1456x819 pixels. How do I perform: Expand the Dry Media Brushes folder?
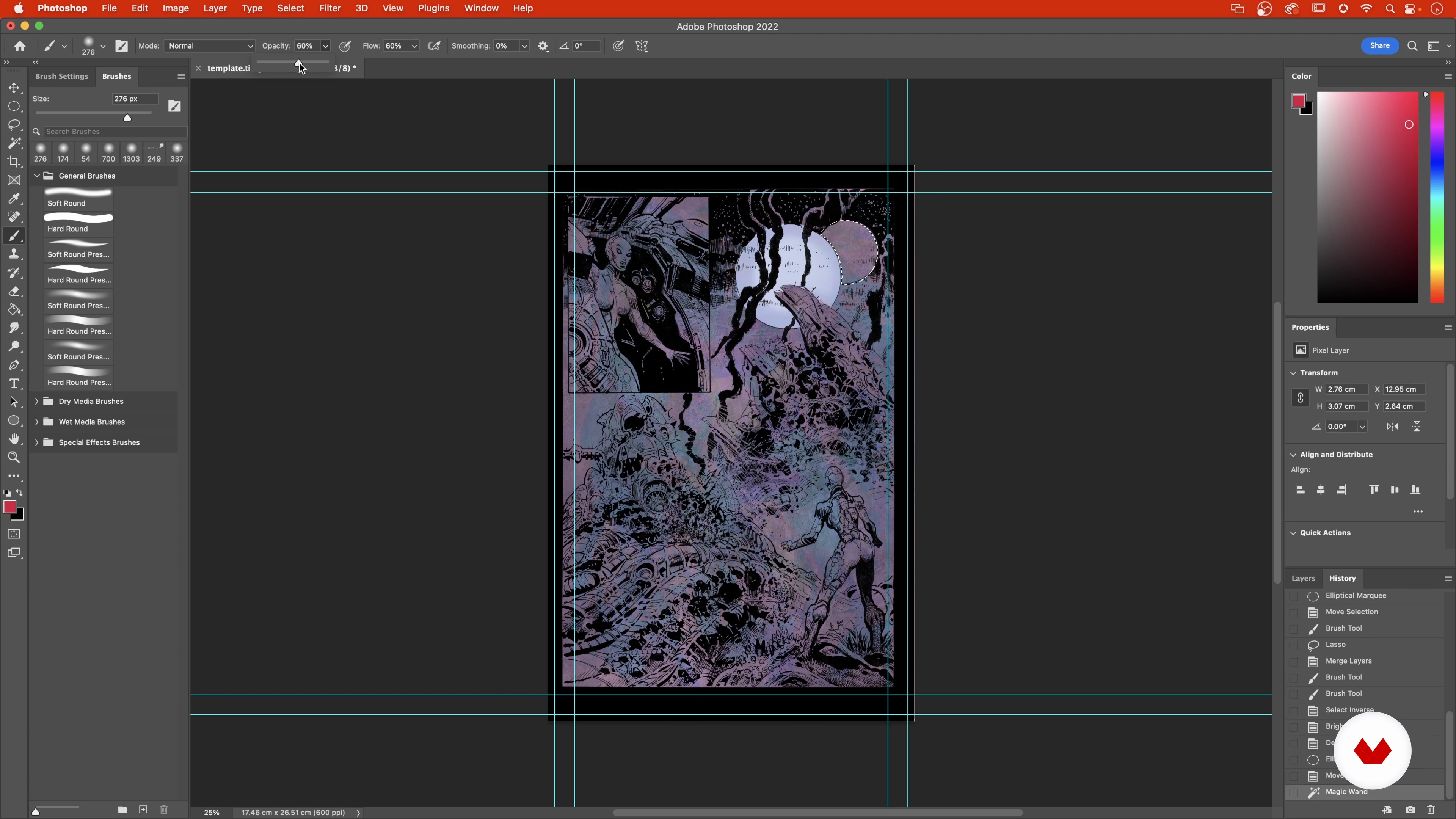[37, 401]
